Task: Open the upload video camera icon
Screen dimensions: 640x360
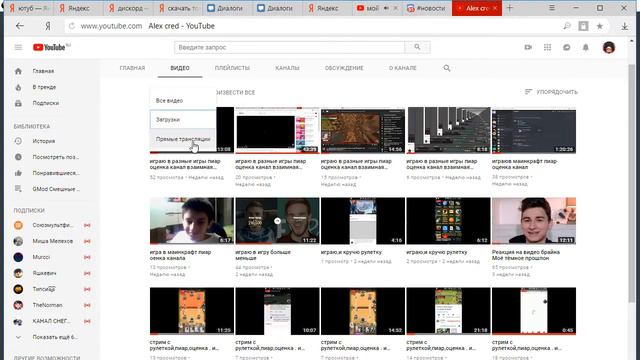Action: (528, 47)
